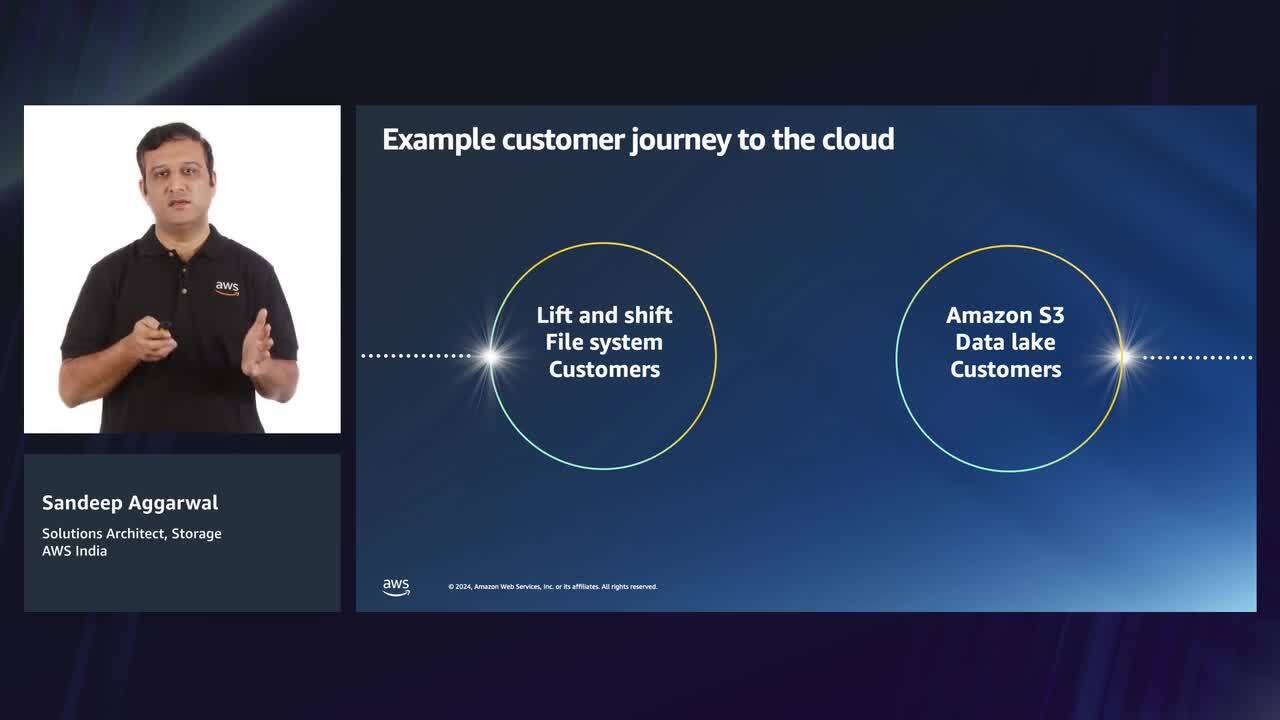Click the AWS logo on the slide footer

[x=396, y=586]
